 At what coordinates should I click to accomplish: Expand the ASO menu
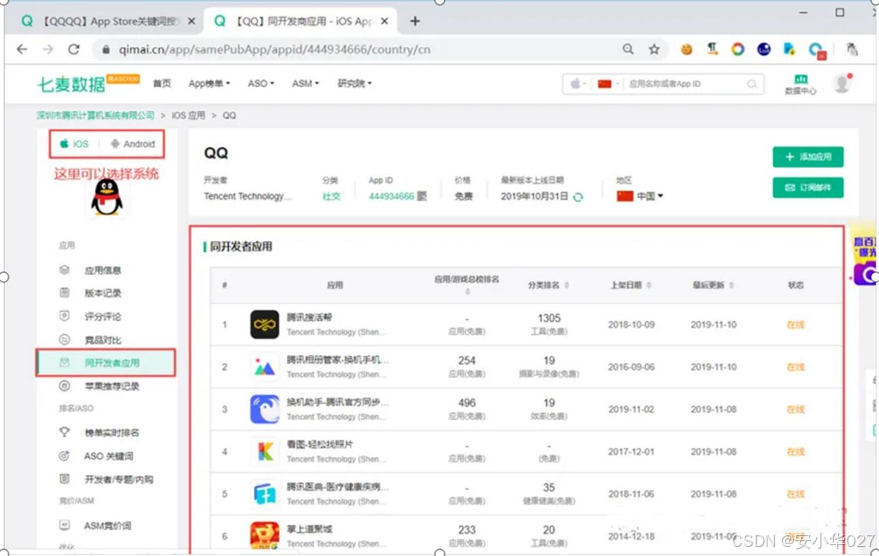pyautogui.click(x=261, y=84)
